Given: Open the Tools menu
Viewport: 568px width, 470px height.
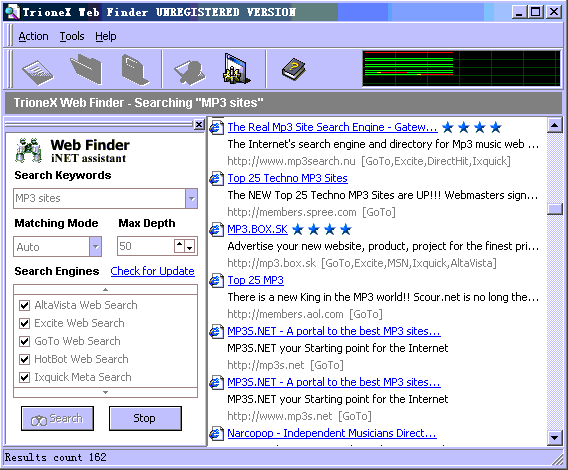Looking at the screenshot, I should point(72,36).
